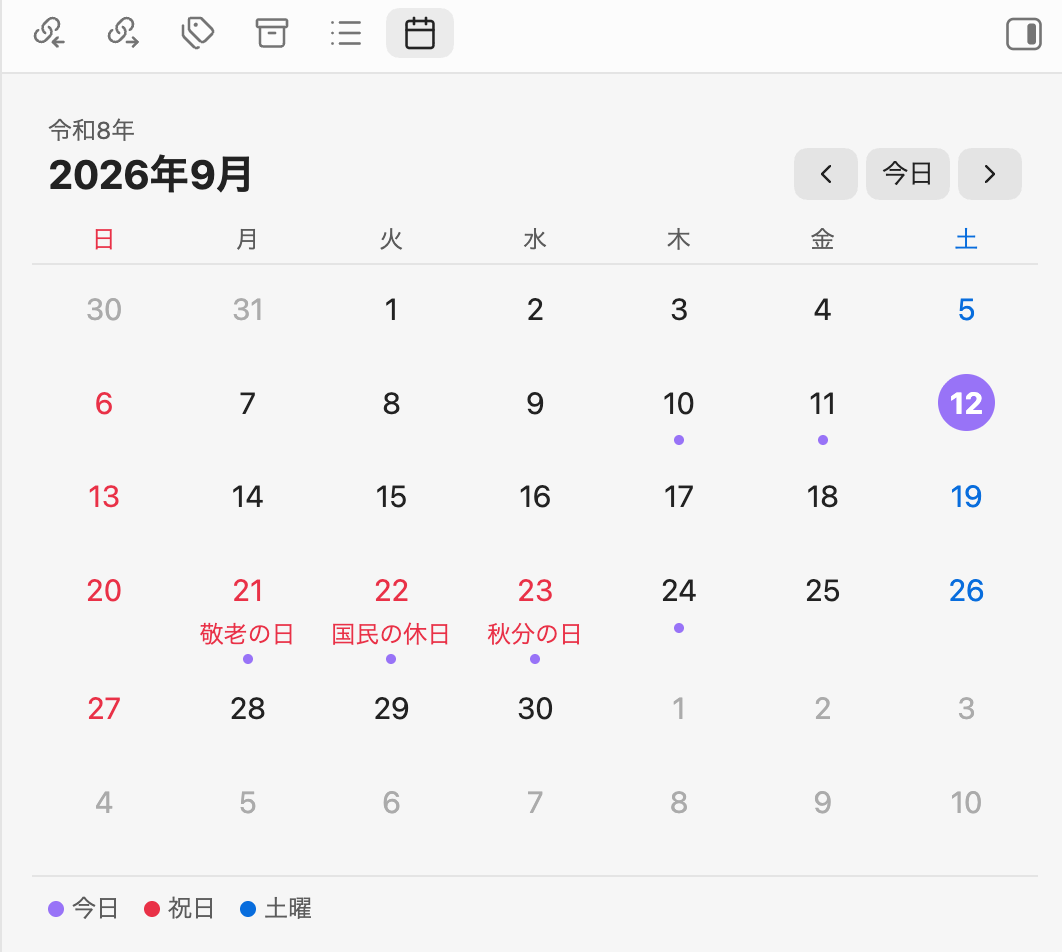Click the 水 Wednesday column header
Screen dimensions: 1062x952
point(535,239)
